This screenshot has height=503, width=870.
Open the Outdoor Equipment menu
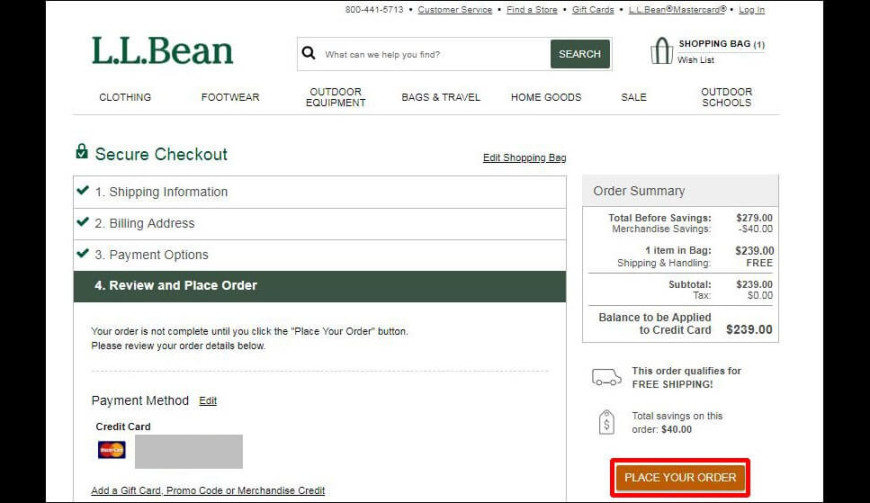click(x=336, y=97)
